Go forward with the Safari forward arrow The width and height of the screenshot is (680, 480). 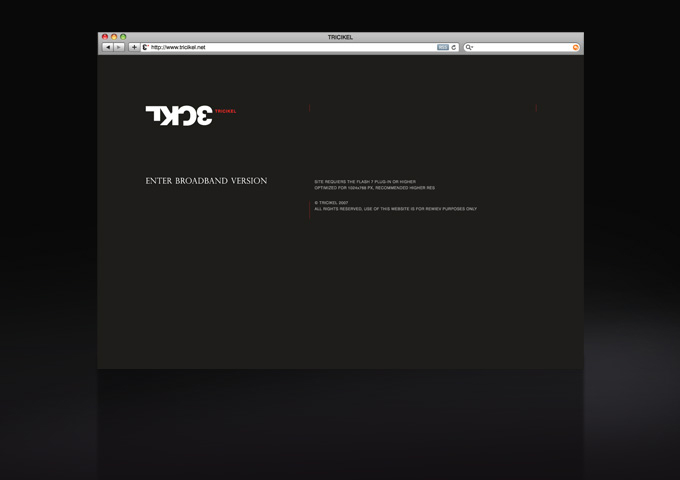coord(119,47)
